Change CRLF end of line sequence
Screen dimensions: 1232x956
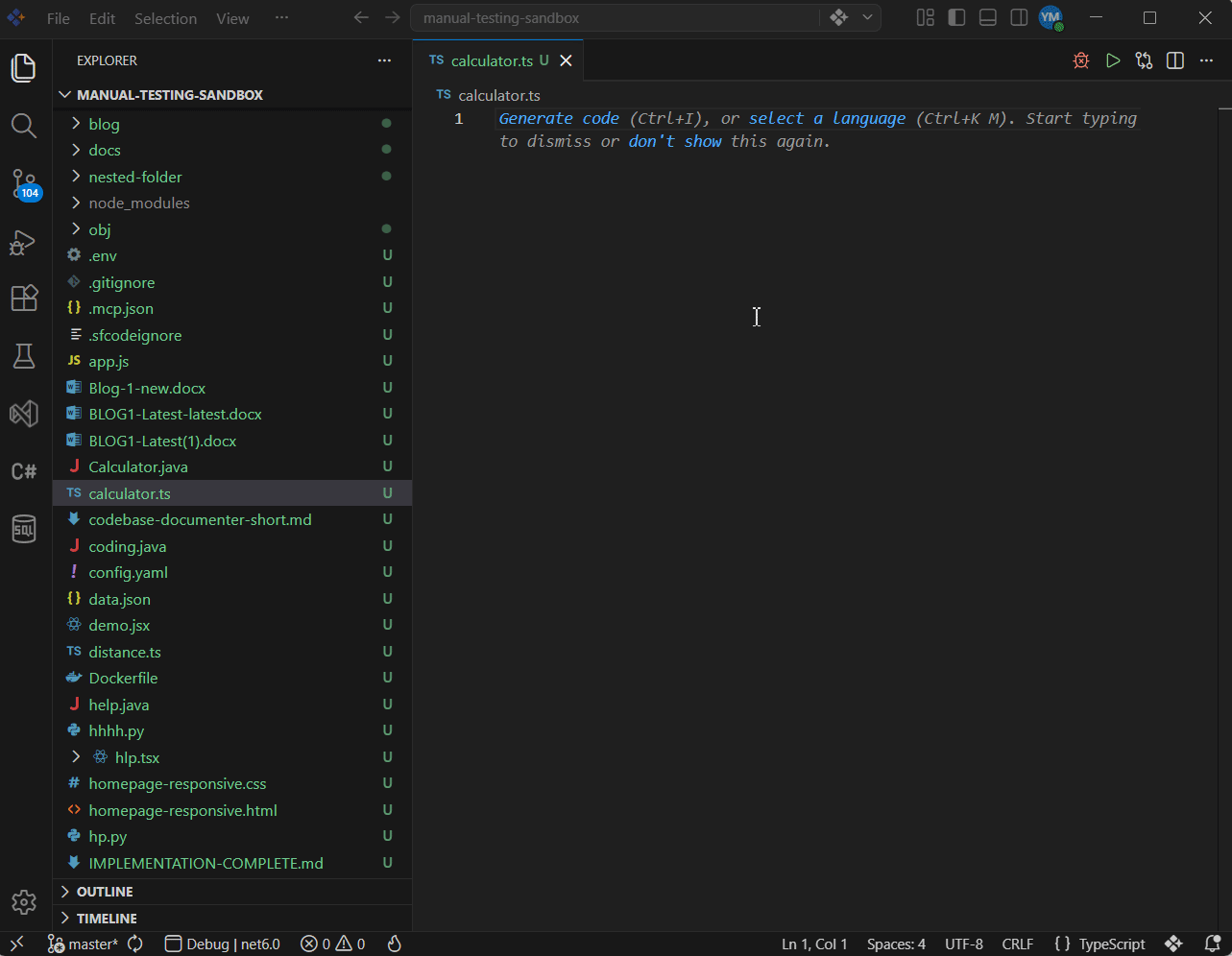(1018, 944)
